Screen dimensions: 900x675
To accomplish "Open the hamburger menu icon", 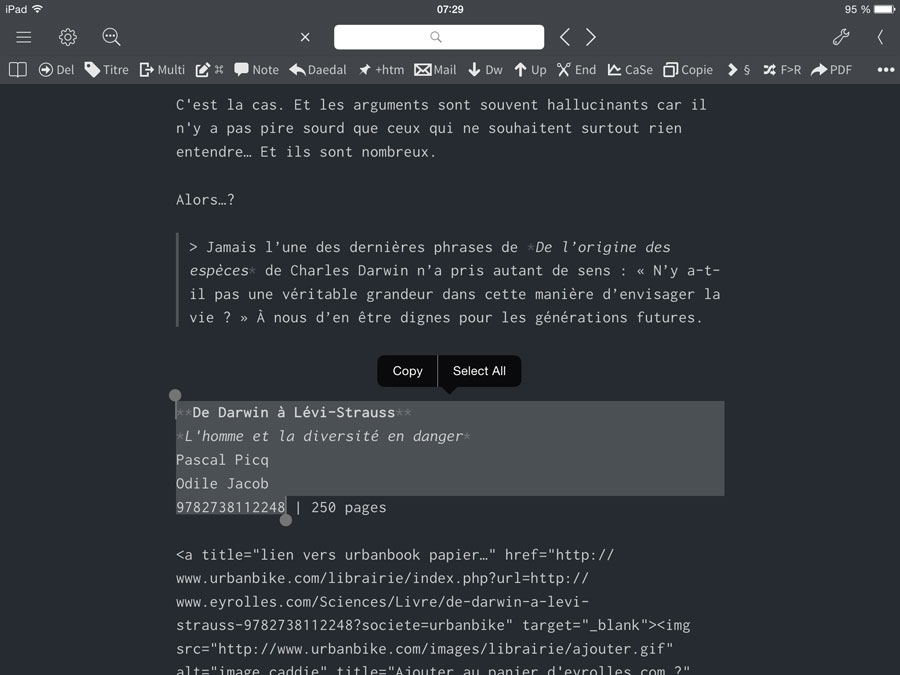I will coord(24,37).
